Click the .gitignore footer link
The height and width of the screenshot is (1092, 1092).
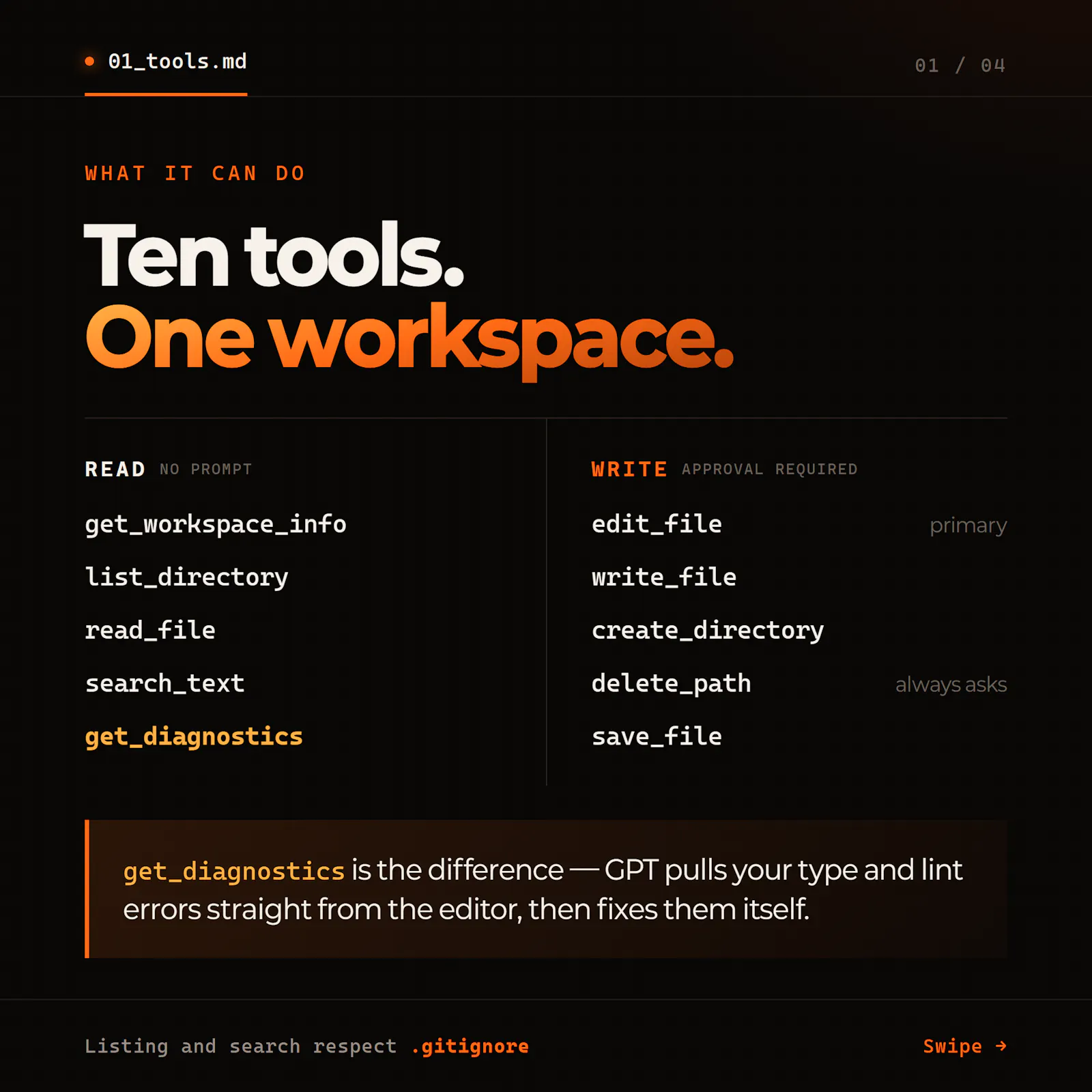coord(470,1047)
